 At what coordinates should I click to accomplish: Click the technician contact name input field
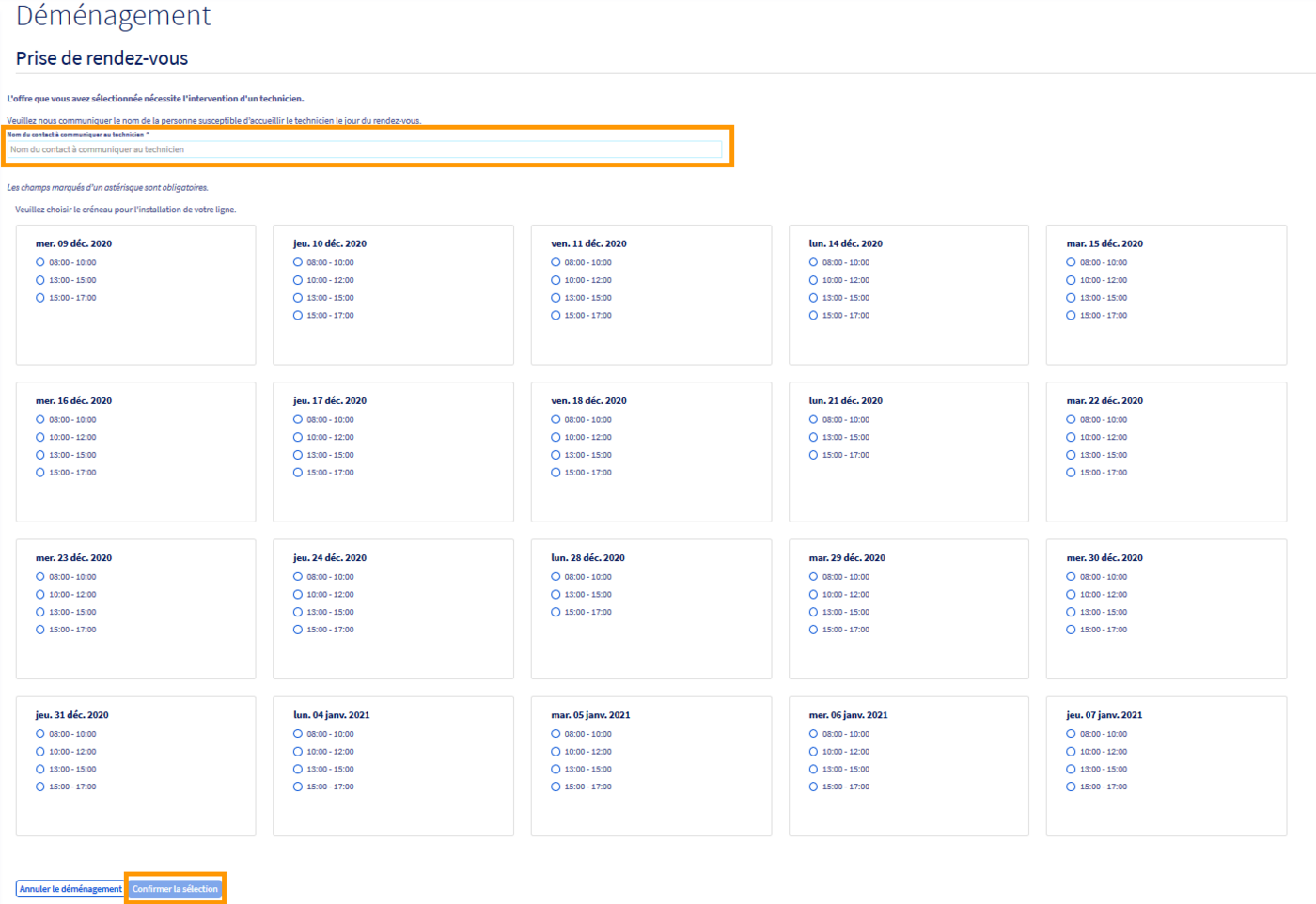click(364, 149)
